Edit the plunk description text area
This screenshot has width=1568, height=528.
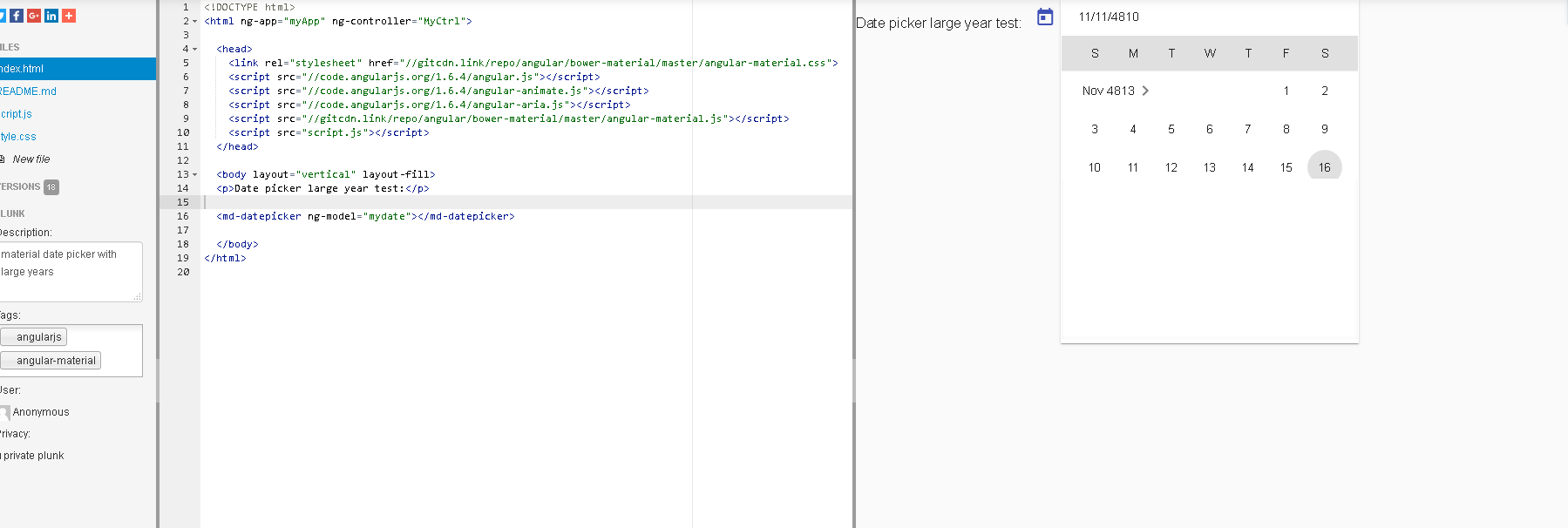71,272
